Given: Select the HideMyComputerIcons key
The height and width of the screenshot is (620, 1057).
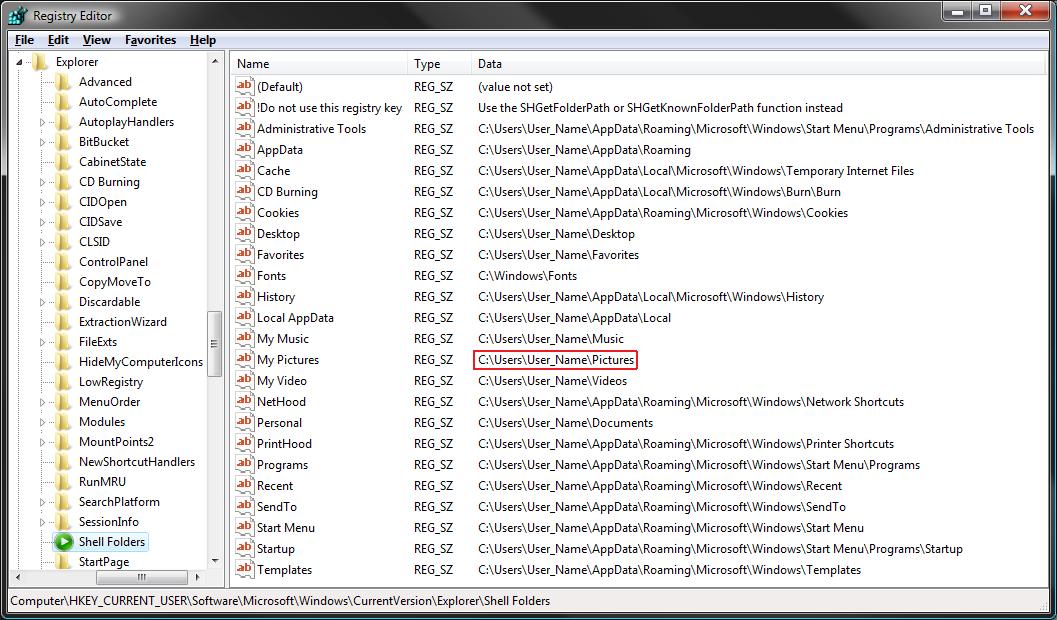Looking at the screenshot, I should click(x=141, y=362).
